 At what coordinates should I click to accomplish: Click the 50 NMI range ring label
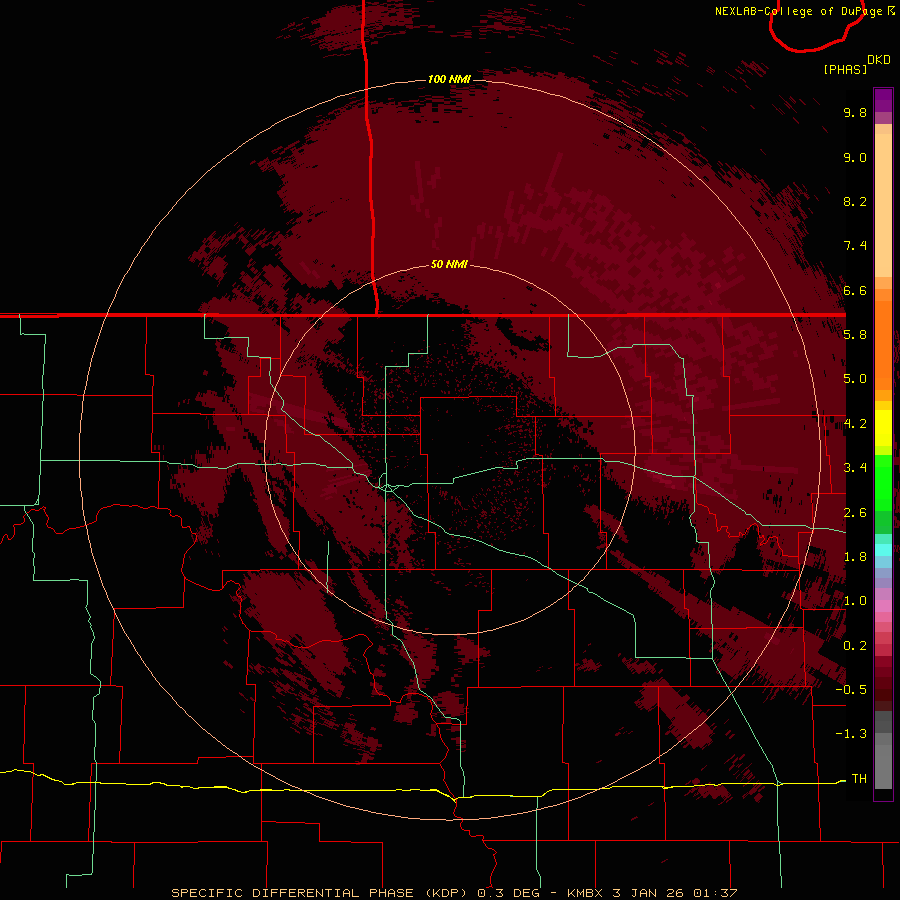[x=449, y=264]
